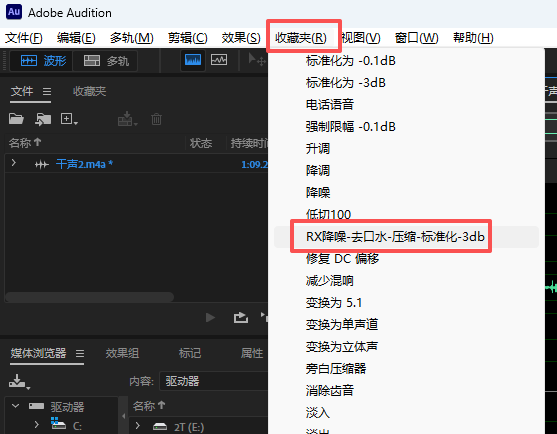Open the New File dropdown icon

tap(69, 119)
